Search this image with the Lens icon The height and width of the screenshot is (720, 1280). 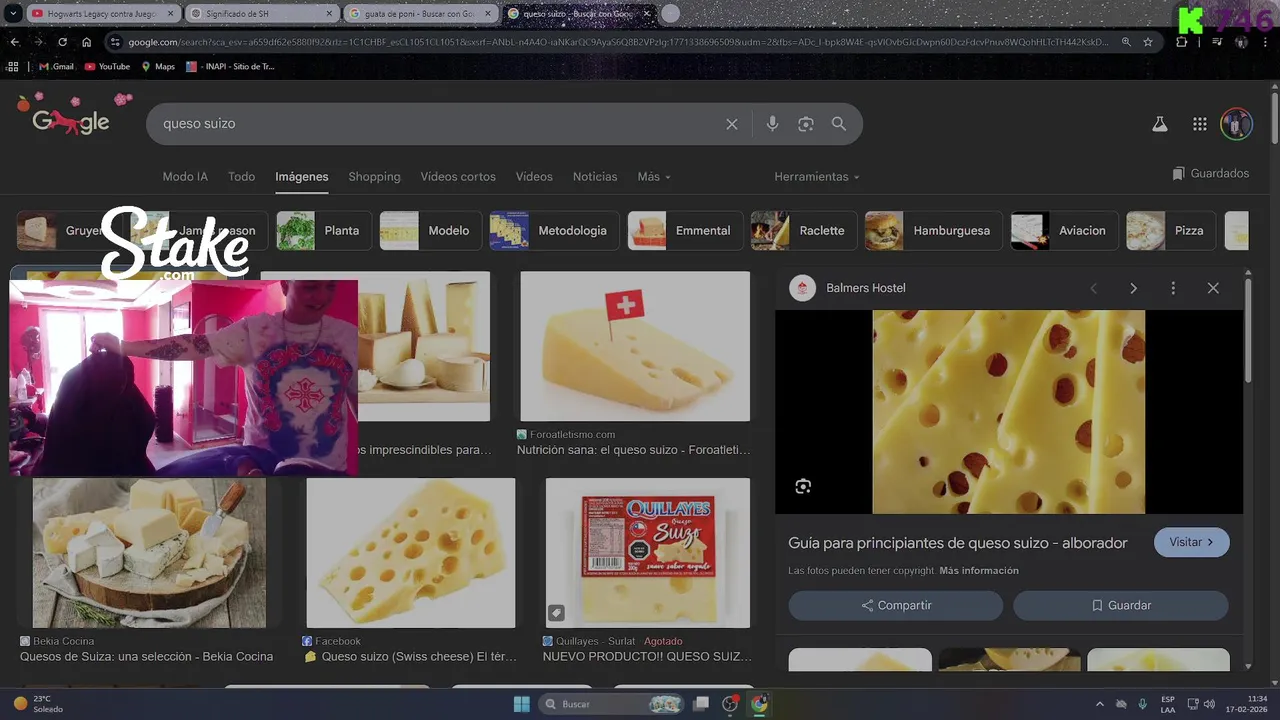coord(803,486)
